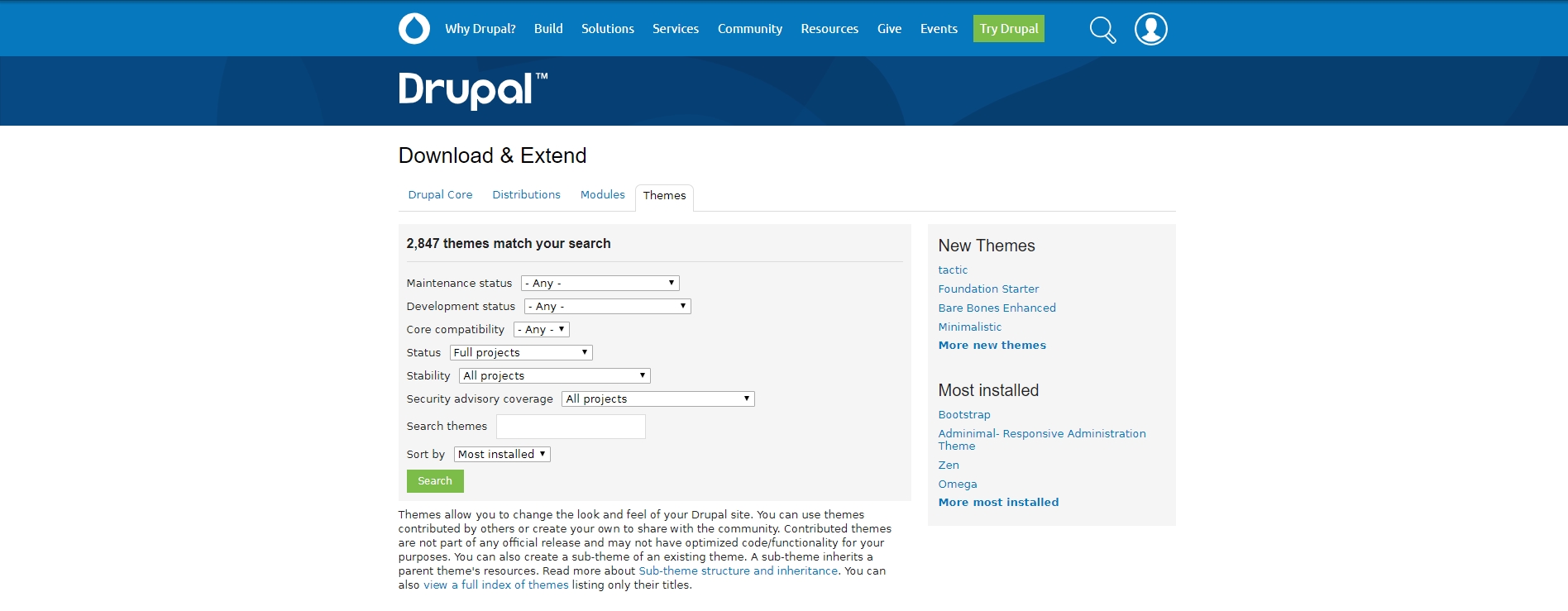Open the search magnifier icon
This screenshot has width=1568, height=611.
coord(1102,29)
